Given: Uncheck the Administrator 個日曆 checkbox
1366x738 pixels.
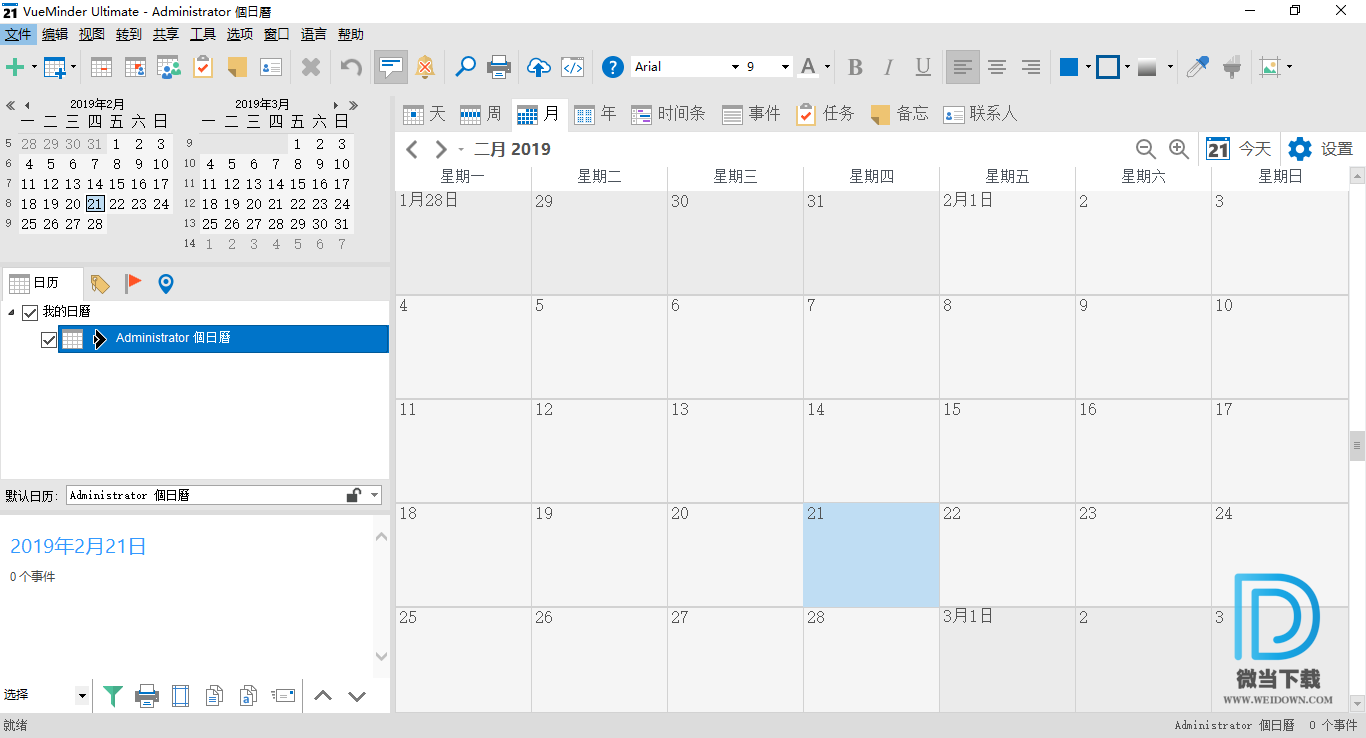Looking at the screenshot, I should click(x=49, y=340).
